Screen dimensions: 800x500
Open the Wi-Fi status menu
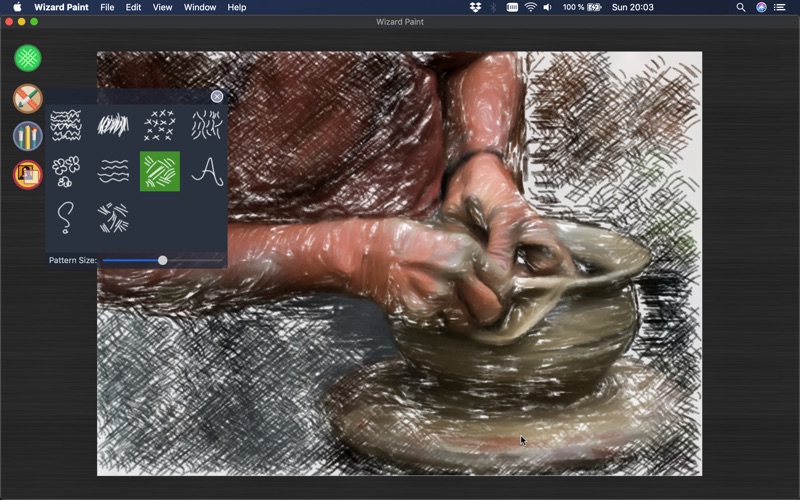coord(531,7)
